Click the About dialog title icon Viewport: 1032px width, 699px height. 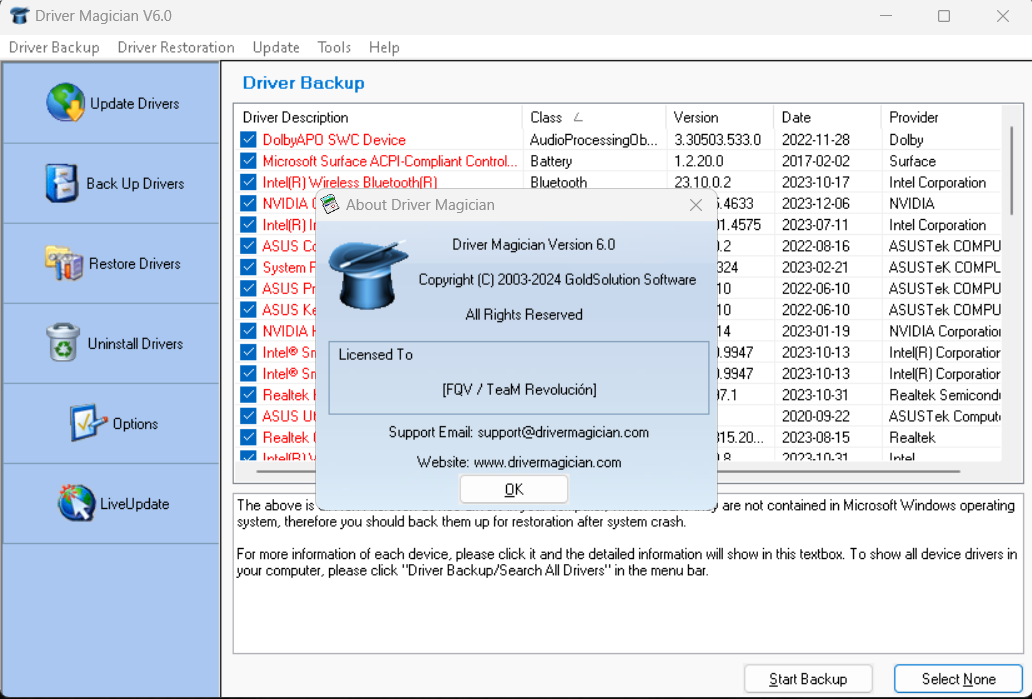pyautogui.click(x=330, y=204)
